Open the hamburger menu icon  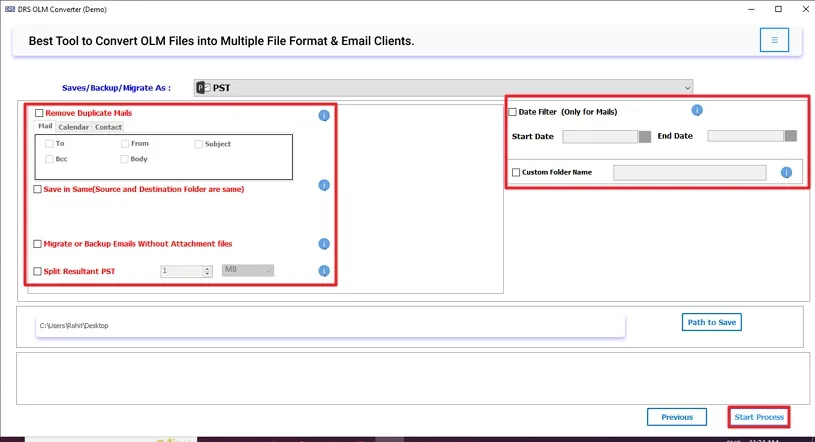(x=774, y=40)
